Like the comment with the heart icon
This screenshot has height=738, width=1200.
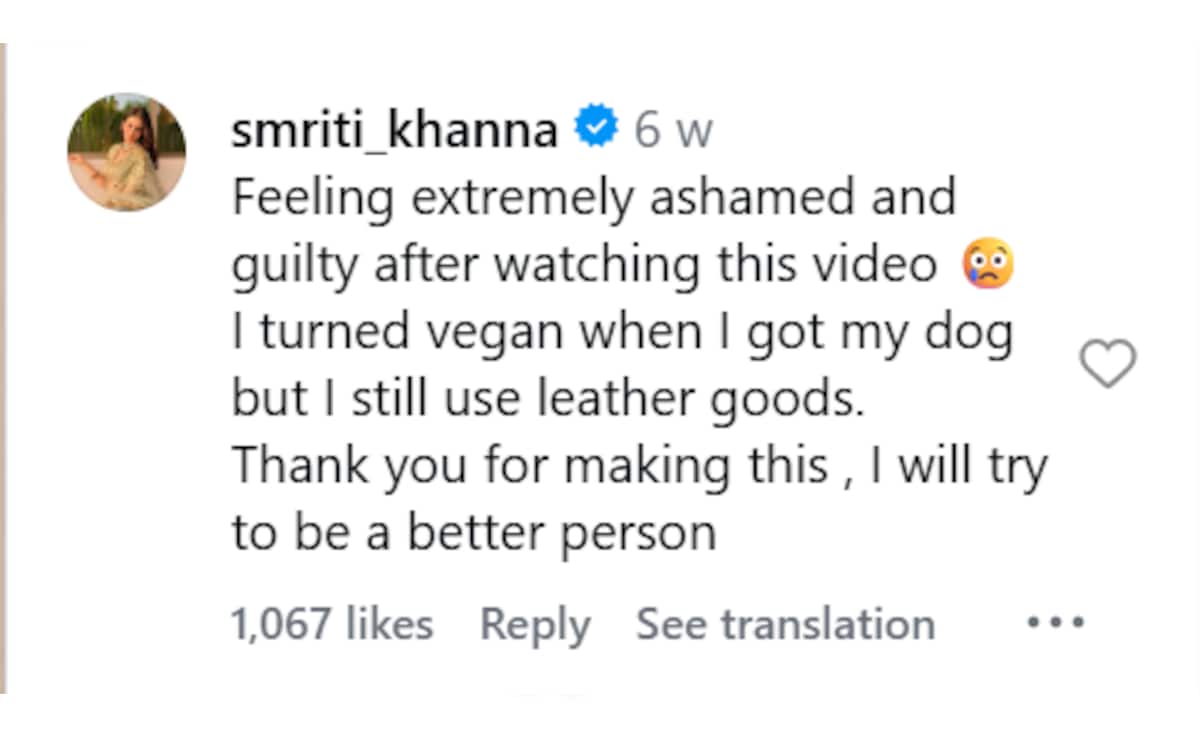coord(1109,364)
